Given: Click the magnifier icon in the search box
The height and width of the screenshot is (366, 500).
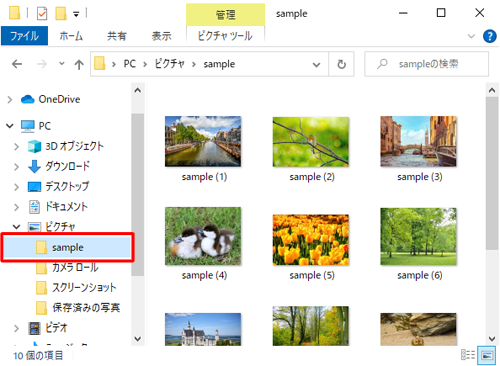Looking at the screenshot, I should pyautogui.click(x=382, y=64).
